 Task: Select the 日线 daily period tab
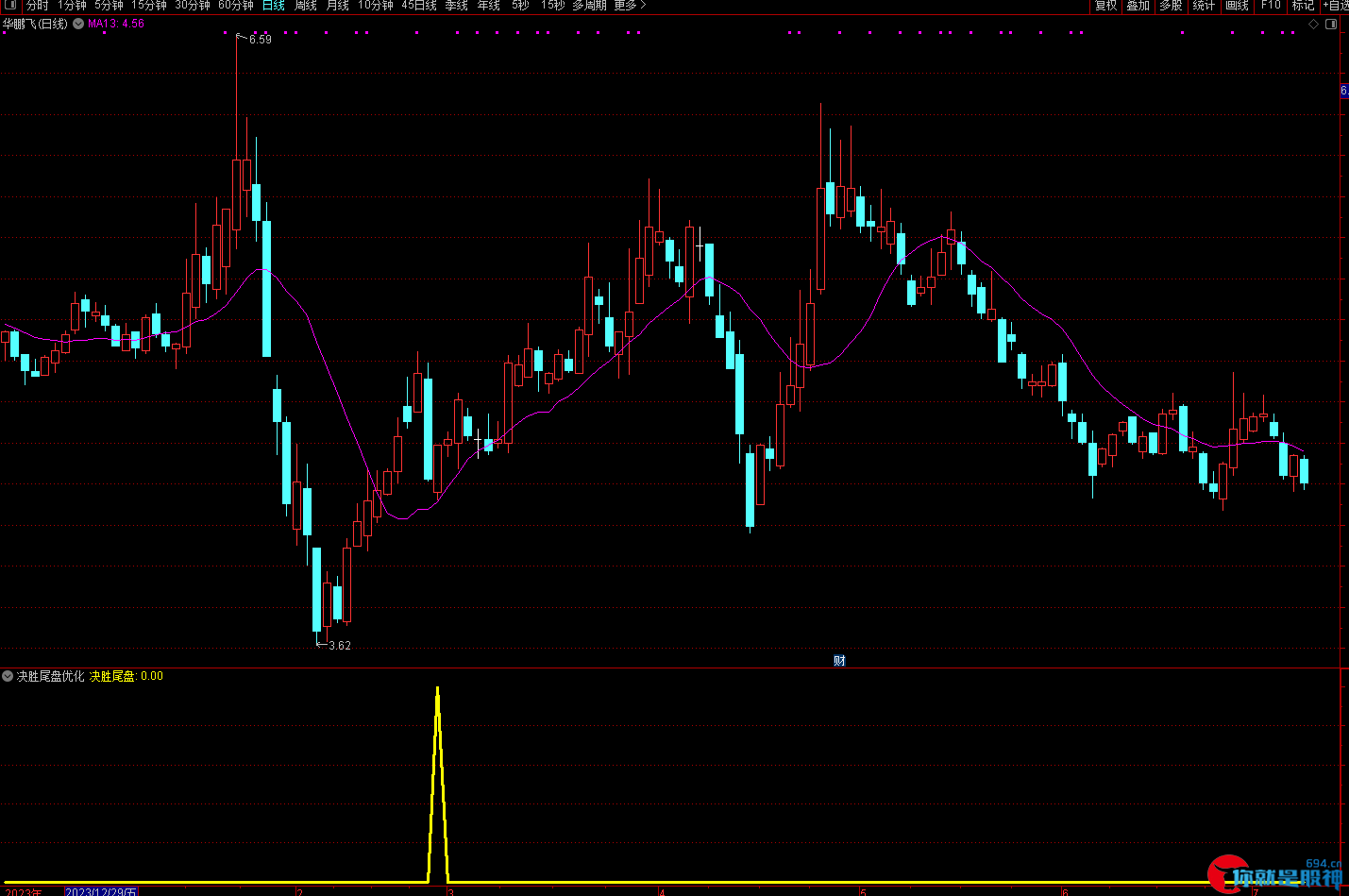pyautogui.click(x=274, y=5)
